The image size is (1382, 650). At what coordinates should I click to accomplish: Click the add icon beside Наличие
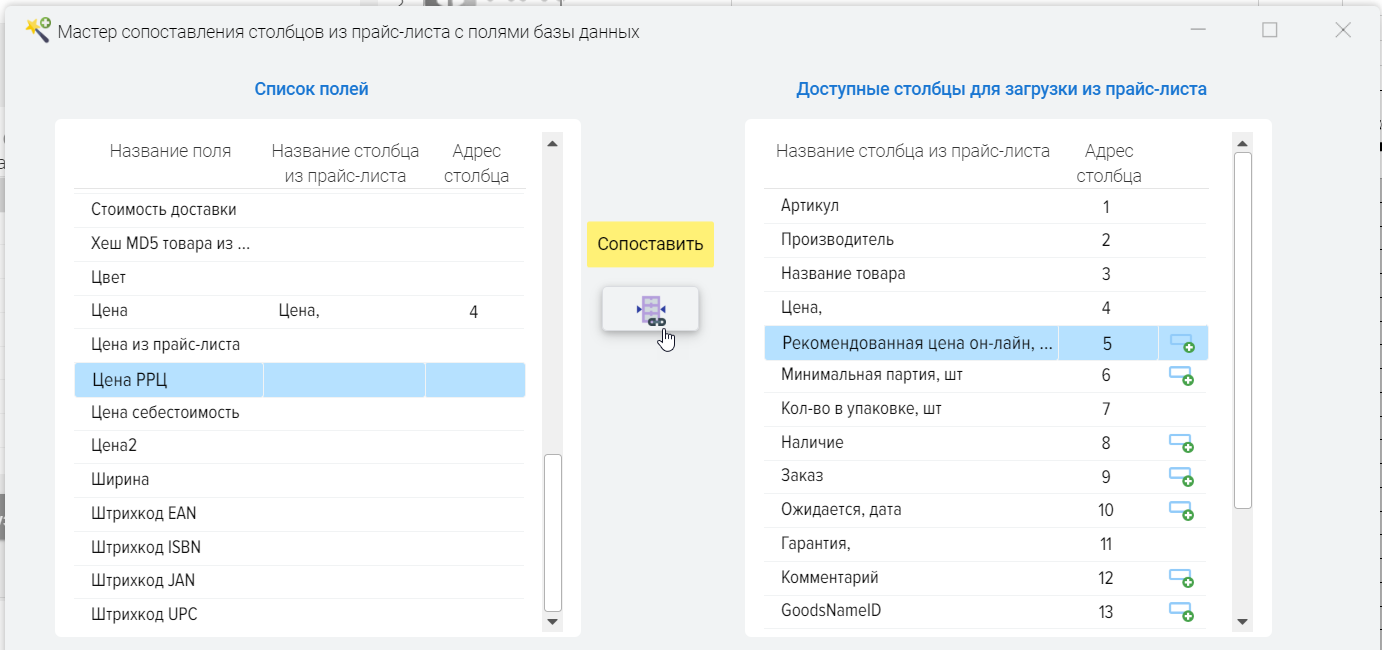(1181, 444)
